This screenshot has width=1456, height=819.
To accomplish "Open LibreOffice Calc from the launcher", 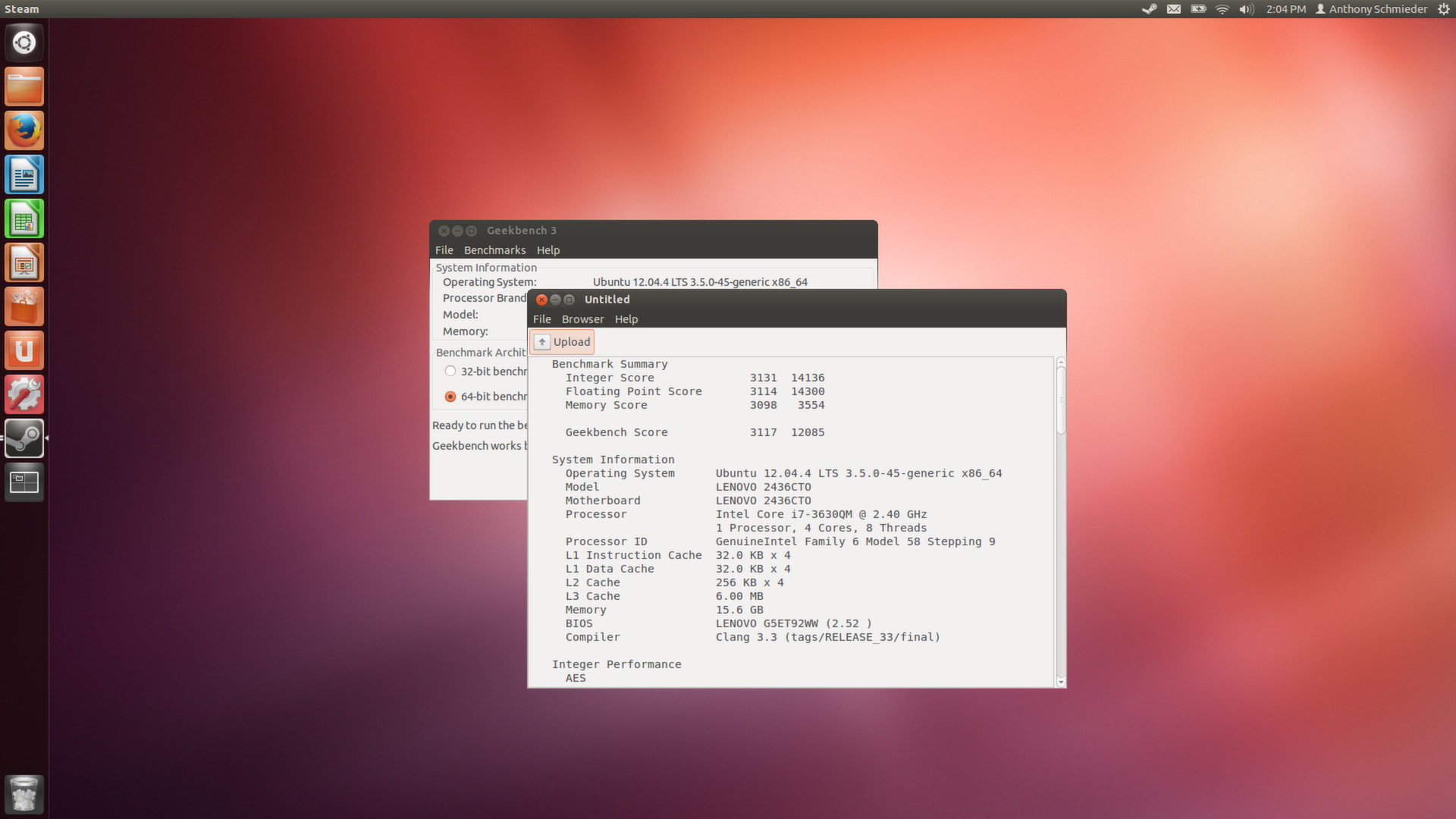I will [x=24, y=218].
